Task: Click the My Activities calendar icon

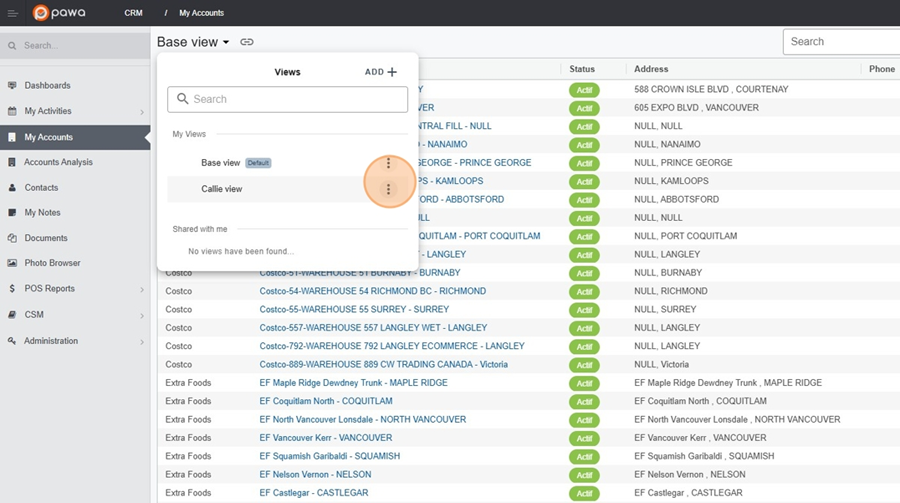Action: [x=12, y=111]
